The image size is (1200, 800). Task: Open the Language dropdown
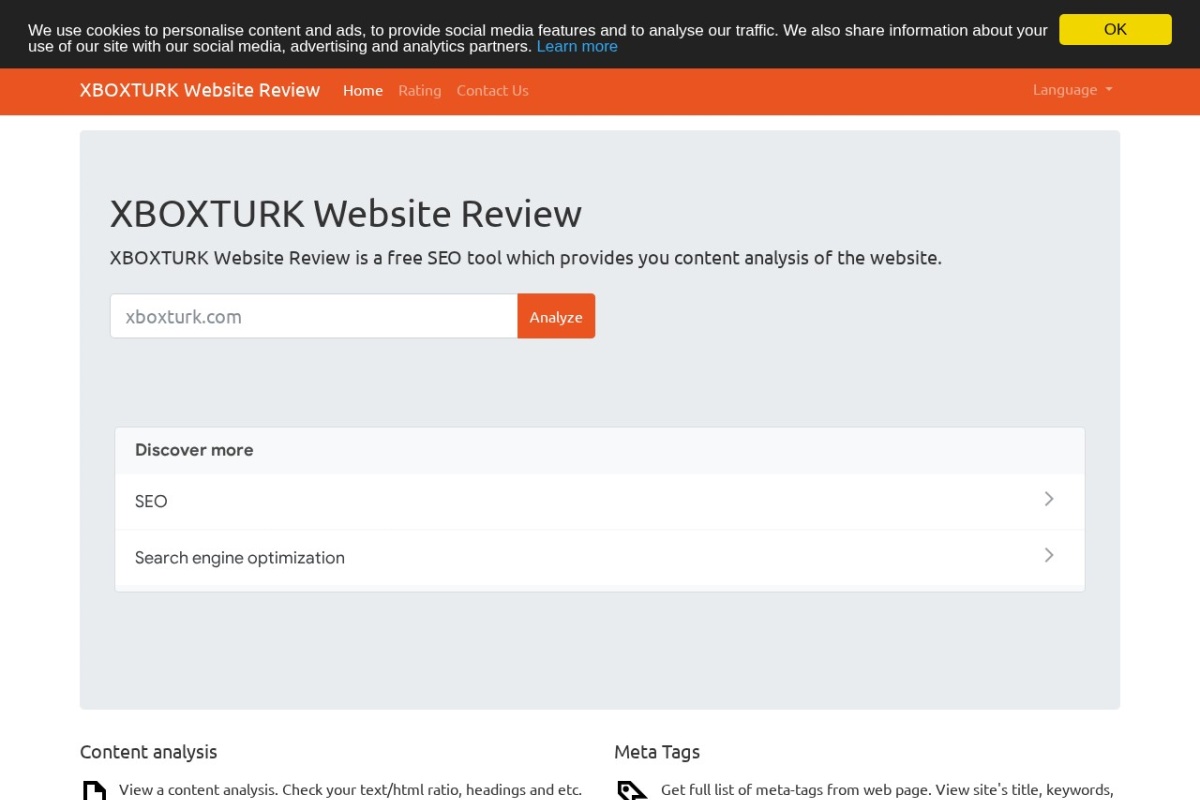click(x=1071, y=90)
